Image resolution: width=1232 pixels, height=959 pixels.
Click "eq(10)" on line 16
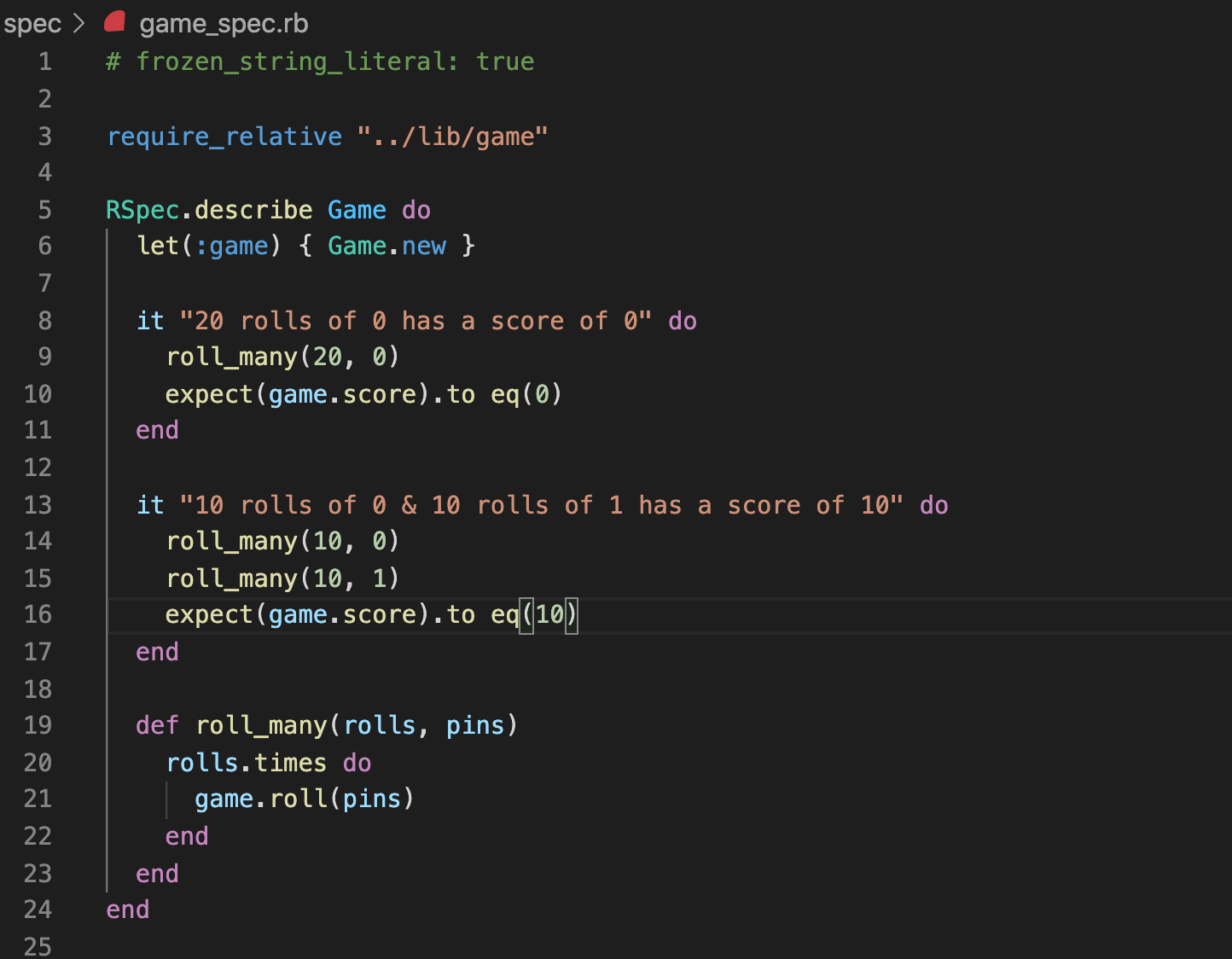538,614
